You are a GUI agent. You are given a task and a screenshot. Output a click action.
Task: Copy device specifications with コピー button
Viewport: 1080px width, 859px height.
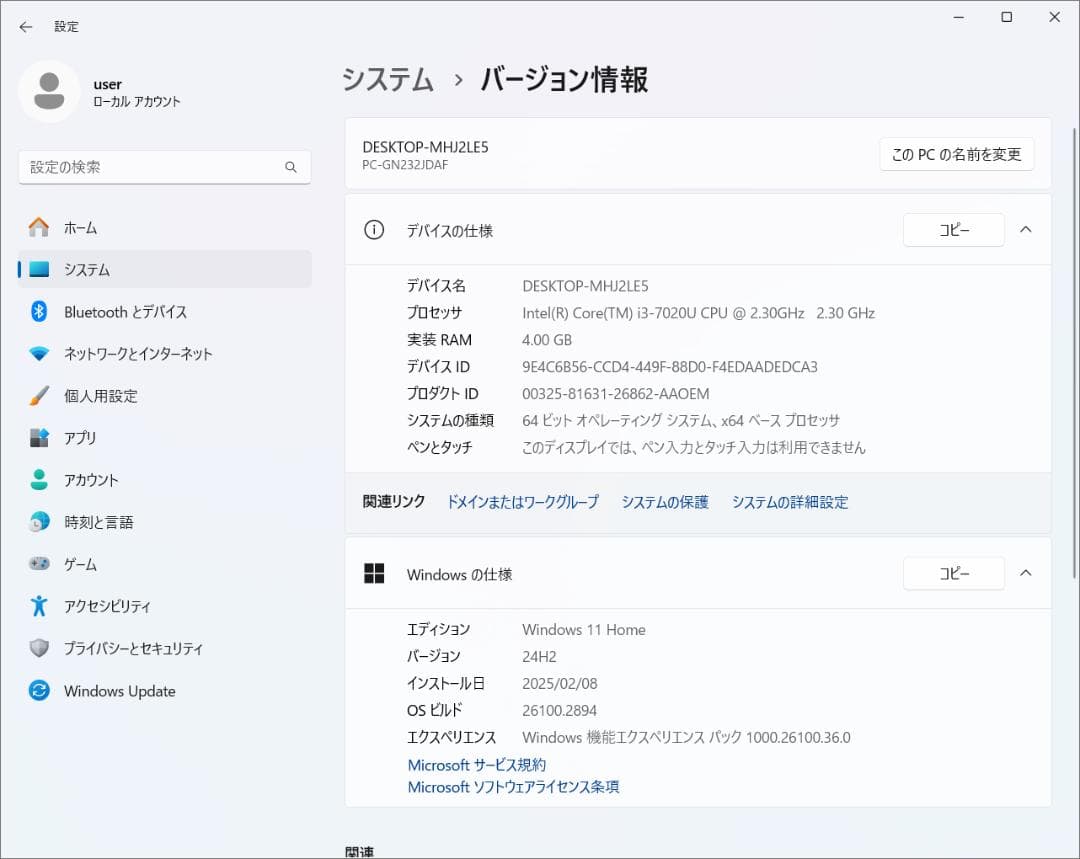pos(953,230)
